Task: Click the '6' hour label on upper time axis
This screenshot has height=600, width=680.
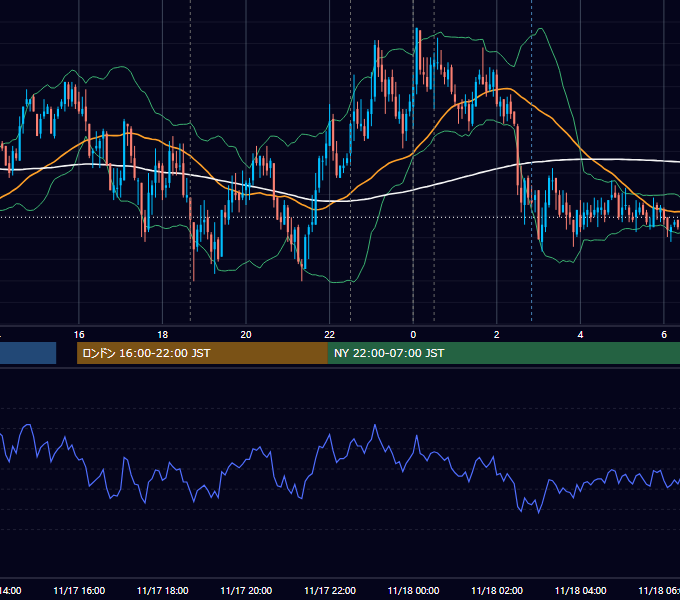Action: click(x=664, y=335)
